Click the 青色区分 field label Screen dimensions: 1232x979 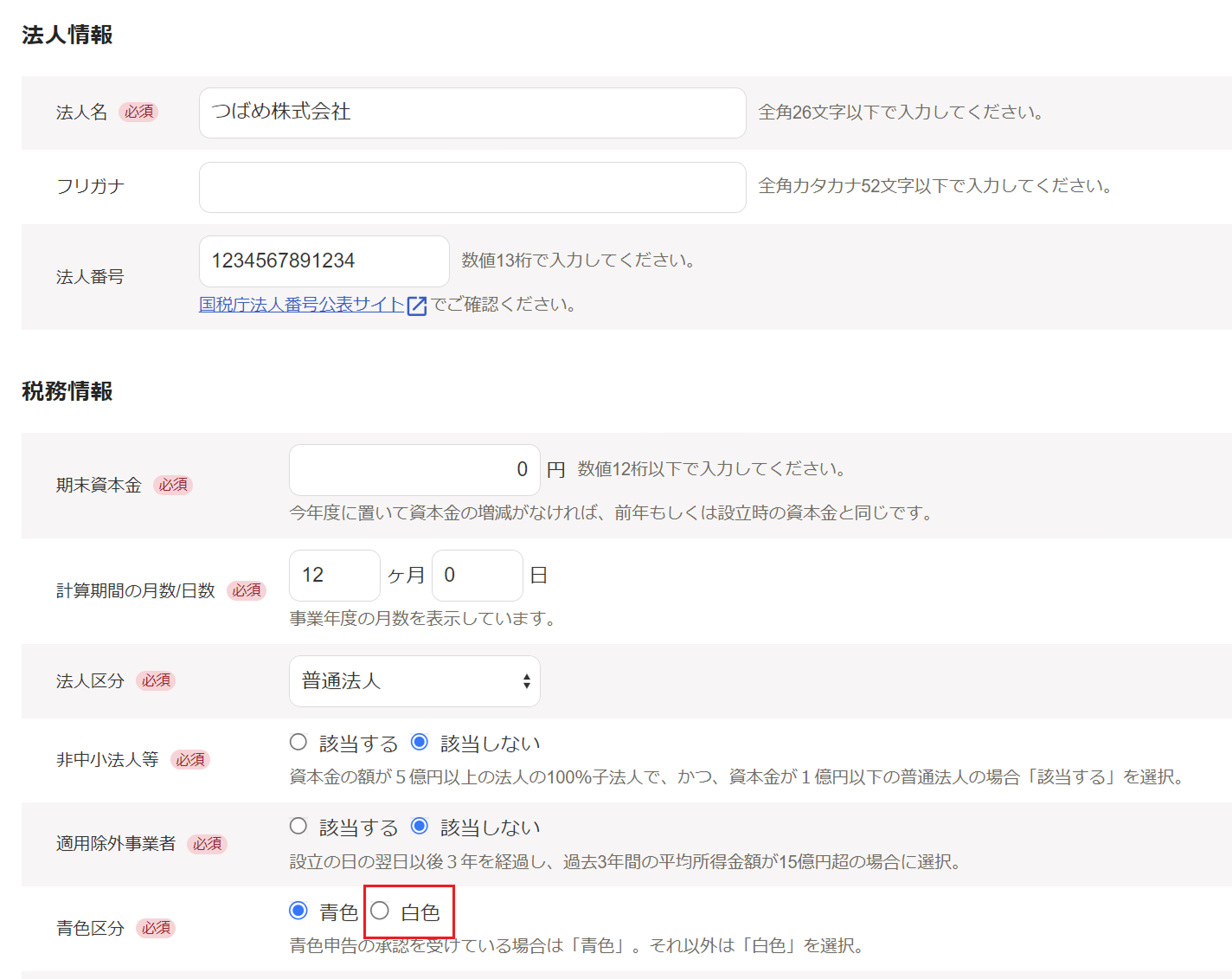pyautogui.click(x=90, y=929)
